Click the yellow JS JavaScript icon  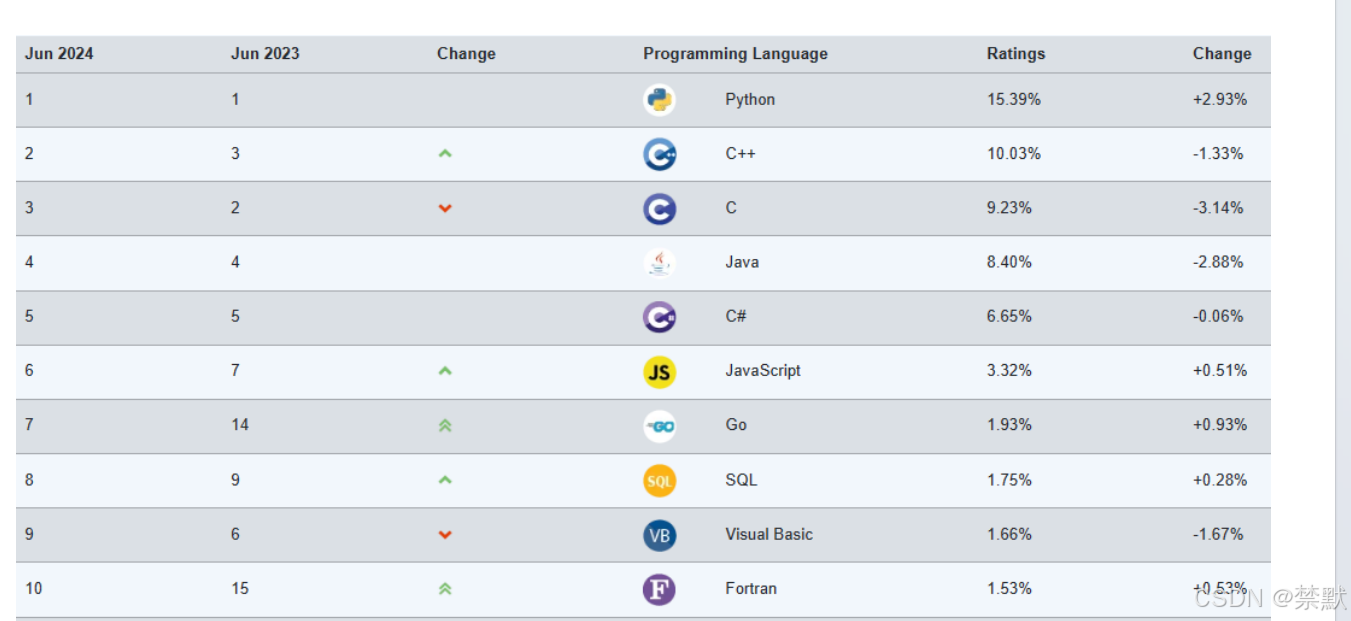click(x=659, y=372)
